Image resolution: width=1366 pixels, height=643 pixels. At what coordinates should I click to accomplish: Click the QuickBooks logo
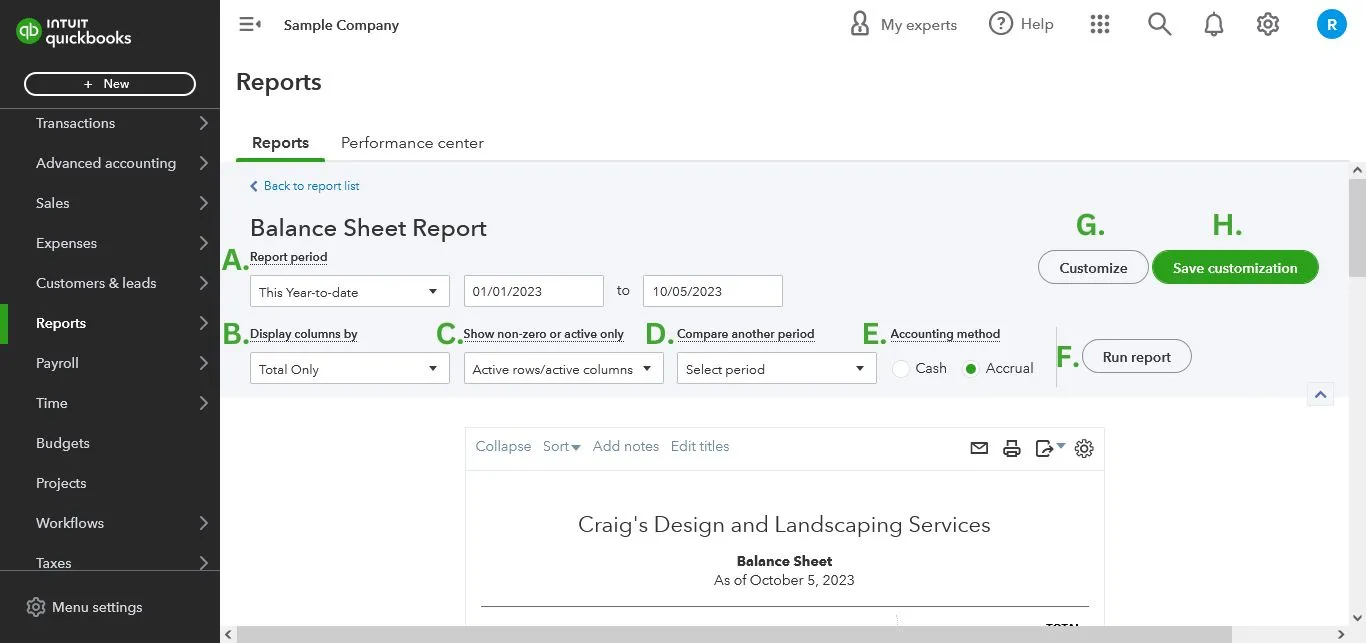[x=74, y=32]
